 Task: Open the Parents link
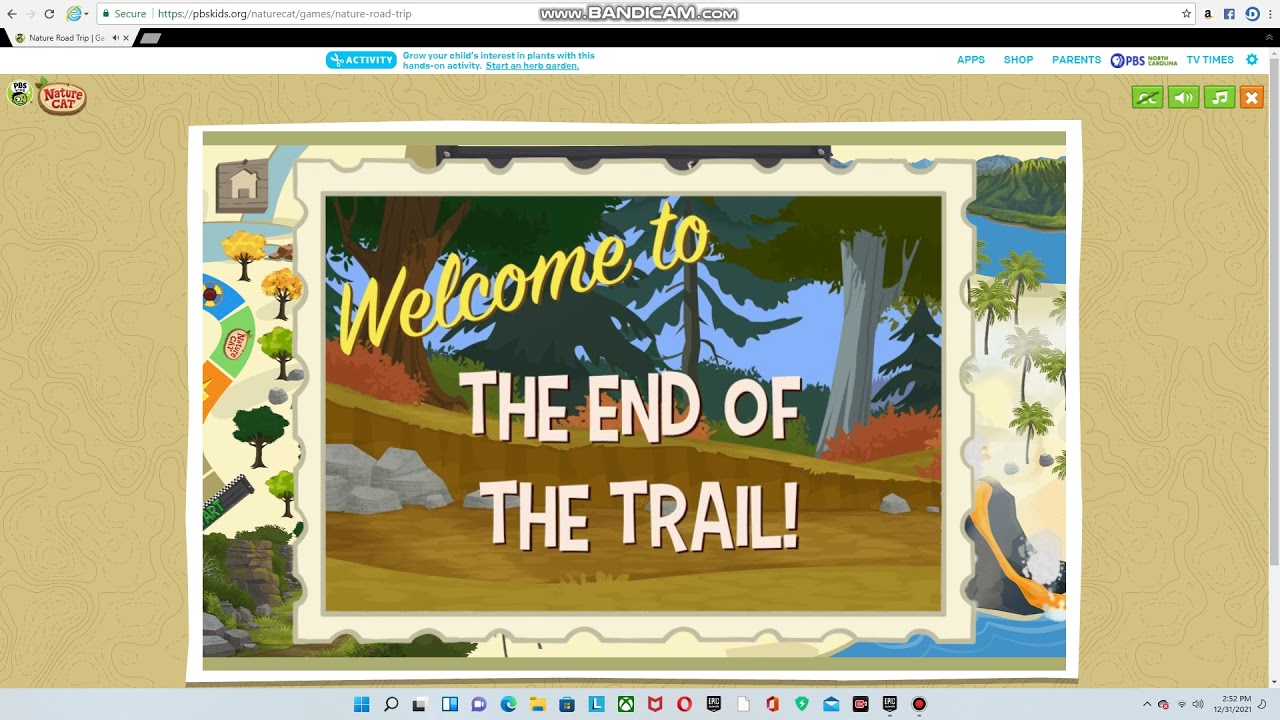(1076, 60)
